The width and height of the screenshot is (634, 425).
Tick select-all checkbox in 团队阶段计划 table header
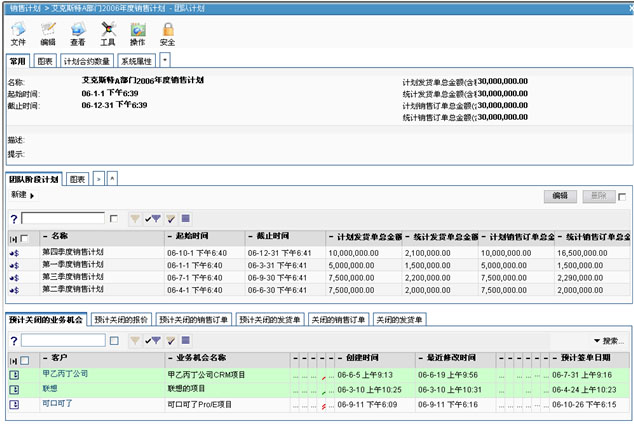pyautogui.click(x=25, y=237)
